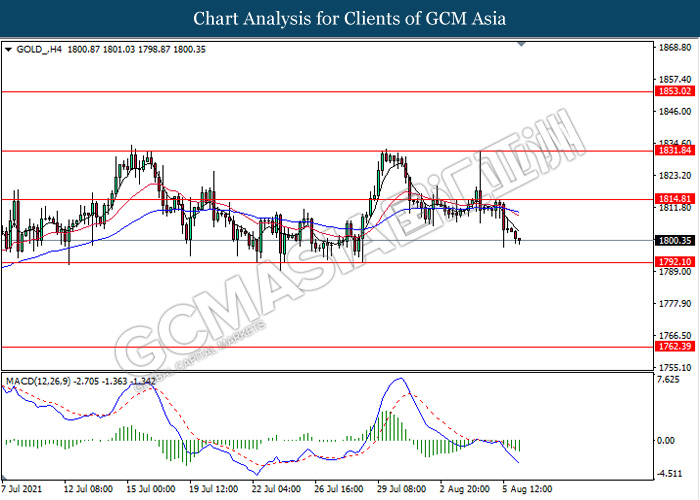
Task: Click the 0.00 MACD axis value
Action: tap(666, 441)
